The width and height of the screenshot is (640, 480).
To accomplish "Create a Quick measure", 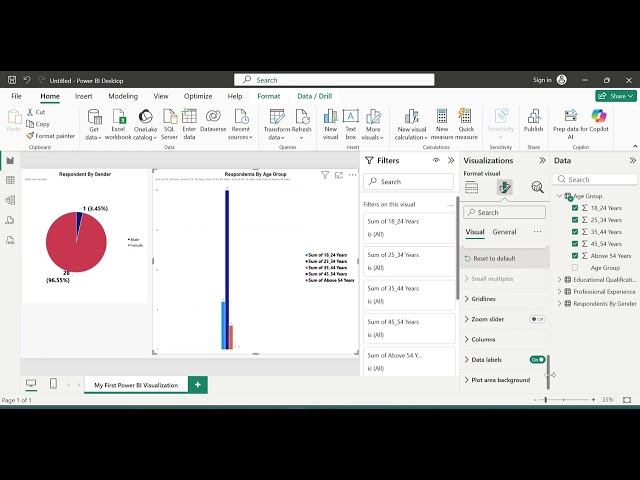I will coord(466,124).
